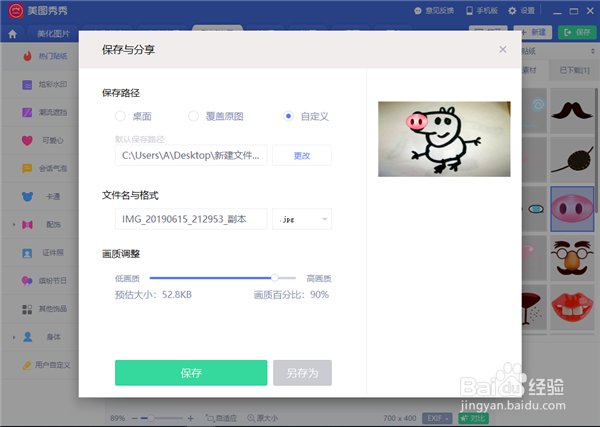This screenshot has height=427, width=600.
Task: Click the 手机版 phone icon
Action: pyautogui.click(x=470, y=11)
